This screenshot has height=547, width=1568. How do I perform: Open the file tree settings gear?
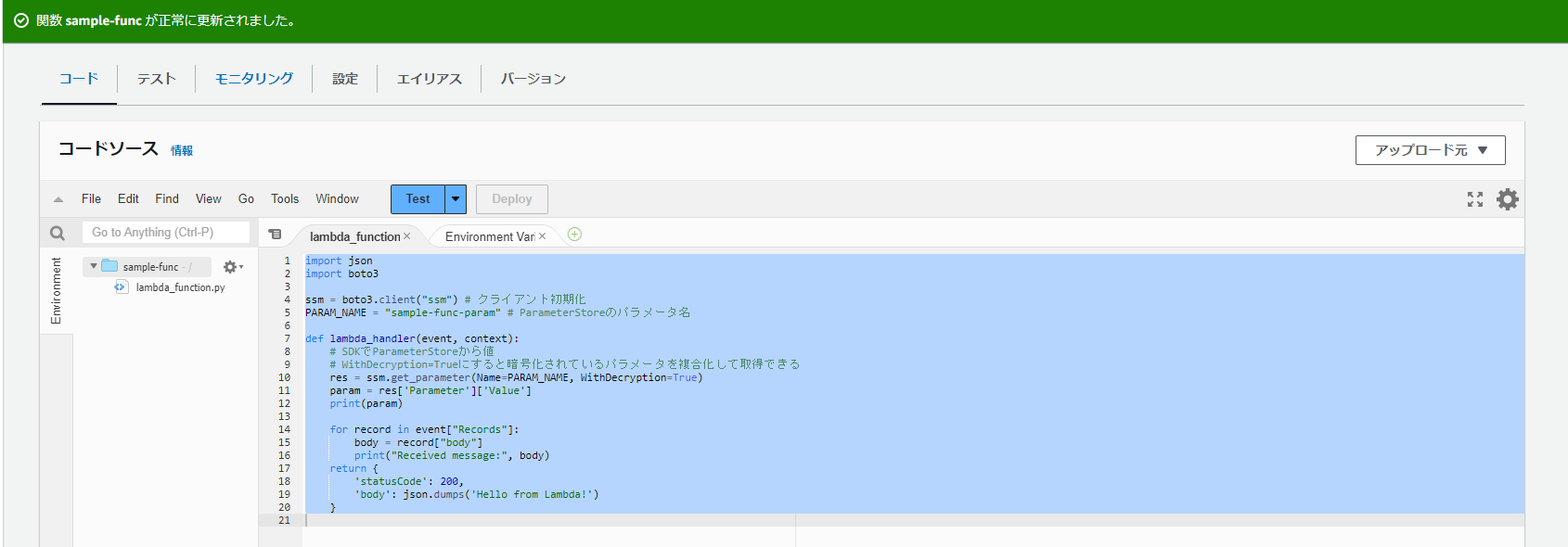[x=232, y=267]
